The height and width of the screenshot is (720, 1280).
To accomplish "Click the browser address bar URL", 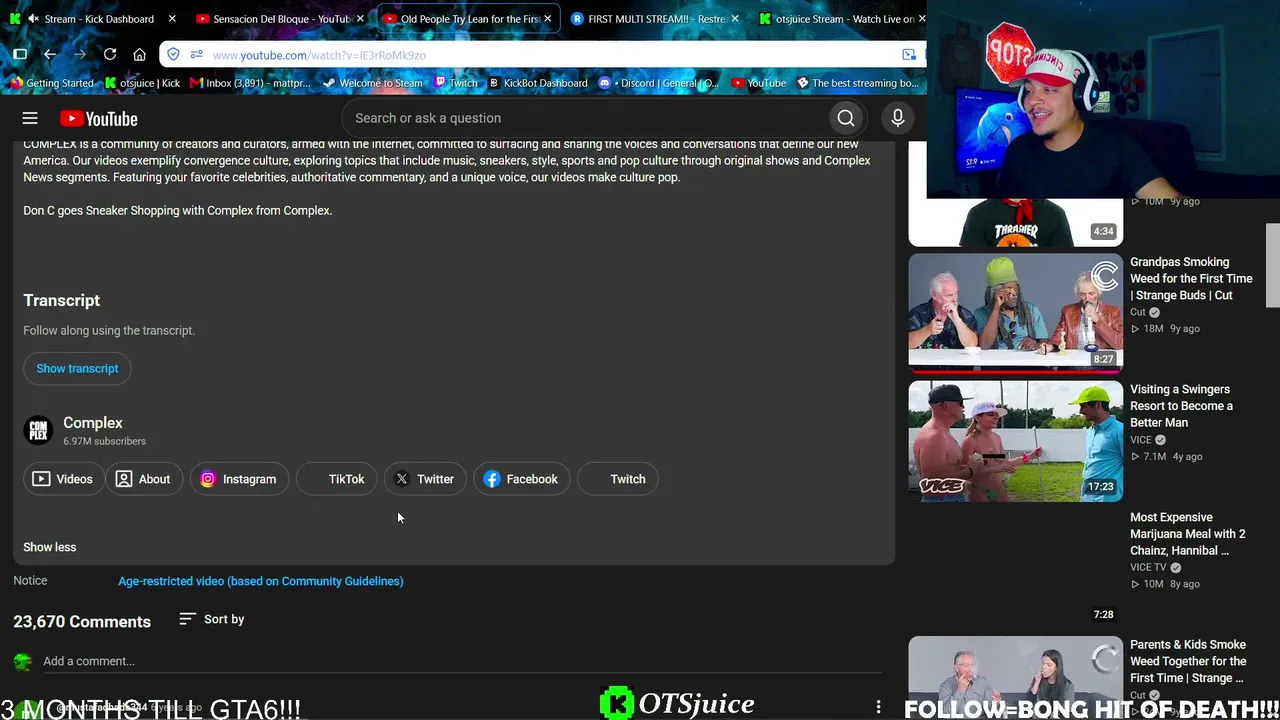I will pos(320,55).
